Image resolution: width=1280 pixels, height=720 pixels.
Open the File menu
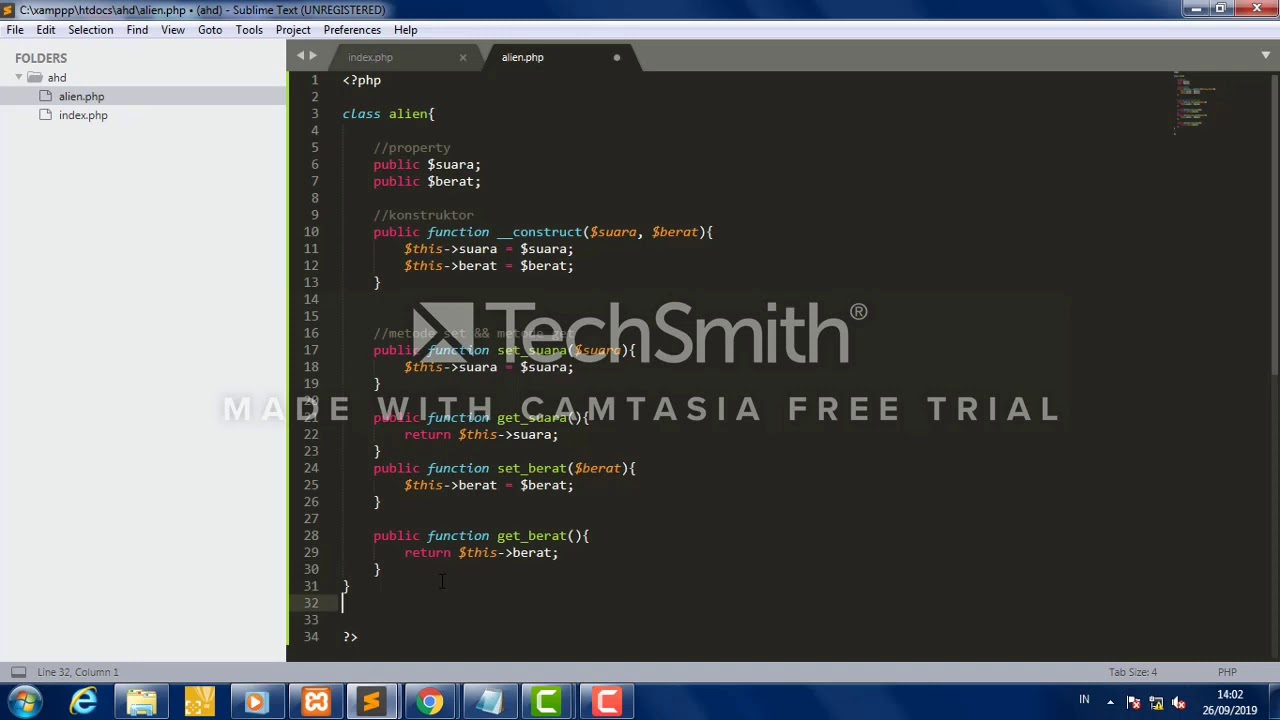coord(15,30)
